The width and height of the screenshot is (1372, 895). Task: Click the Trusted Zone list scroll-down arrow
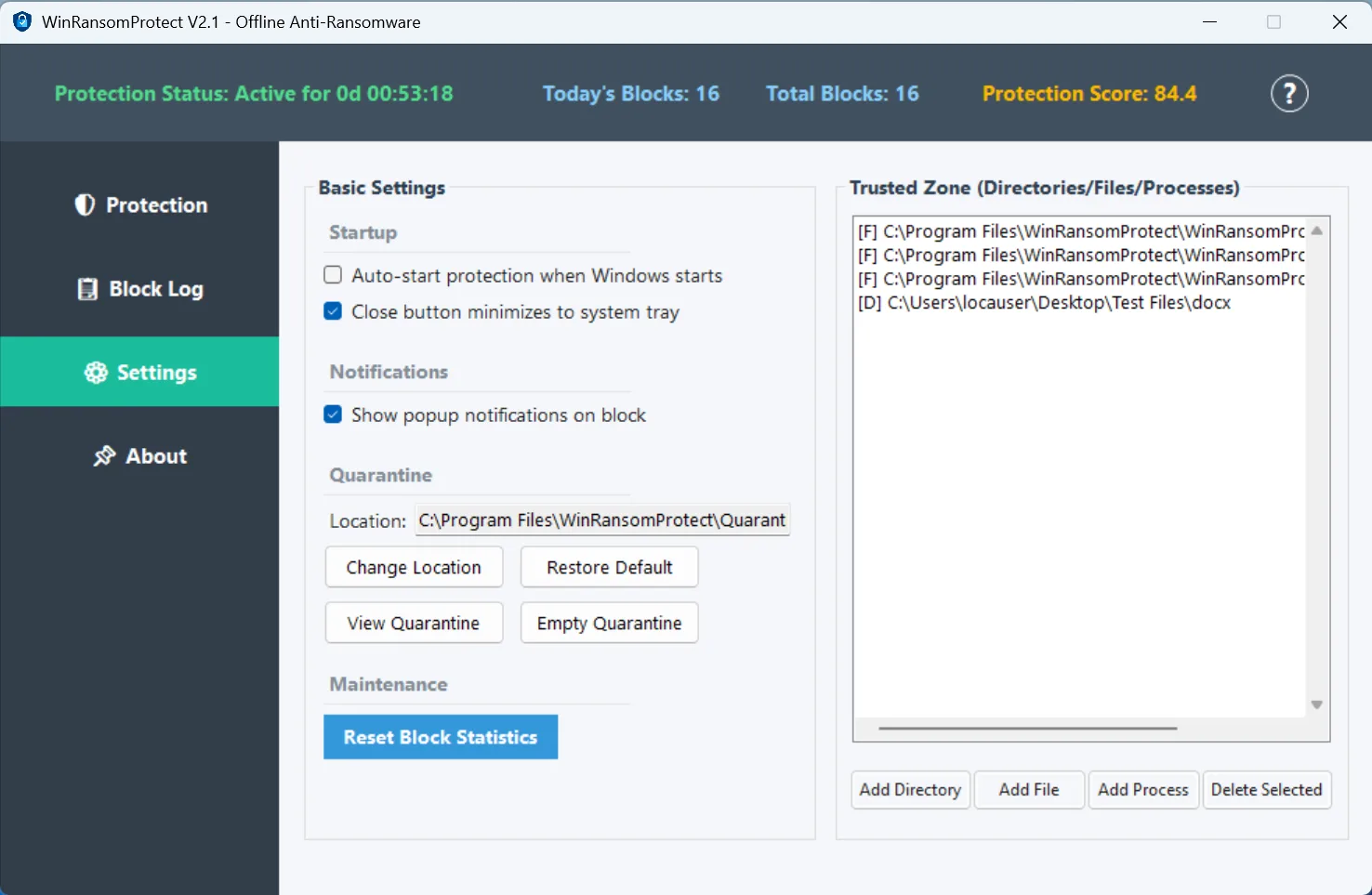click(x=1317, y=704)
